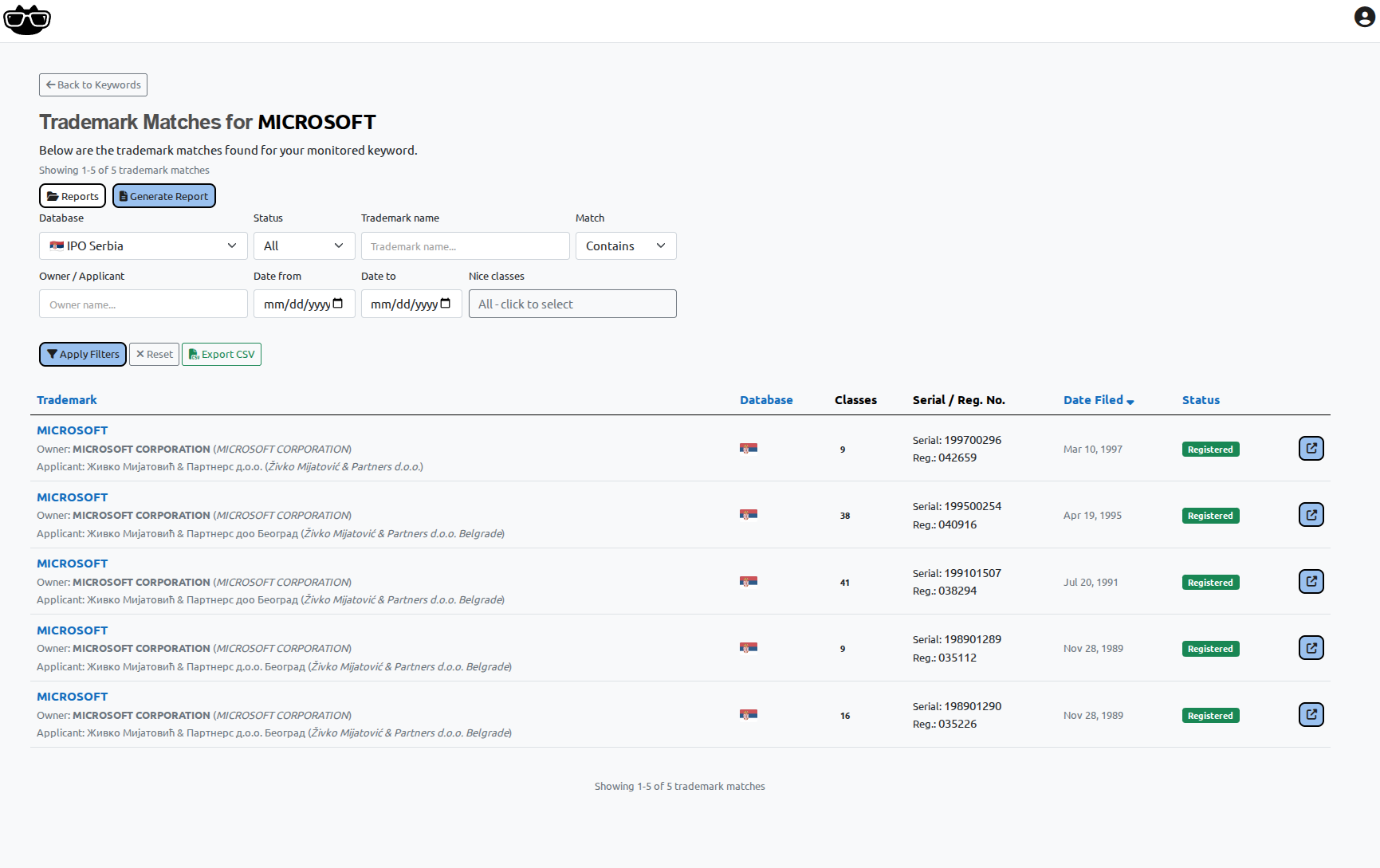Open the Reports button

73,196
